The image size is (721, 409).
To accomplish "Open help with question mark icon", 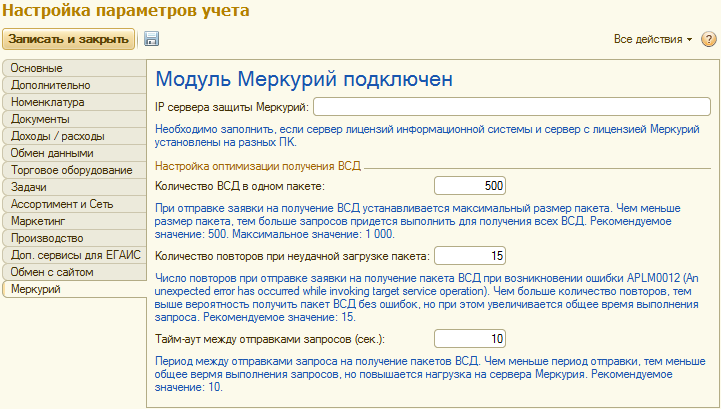I will [x=709, y=39].
